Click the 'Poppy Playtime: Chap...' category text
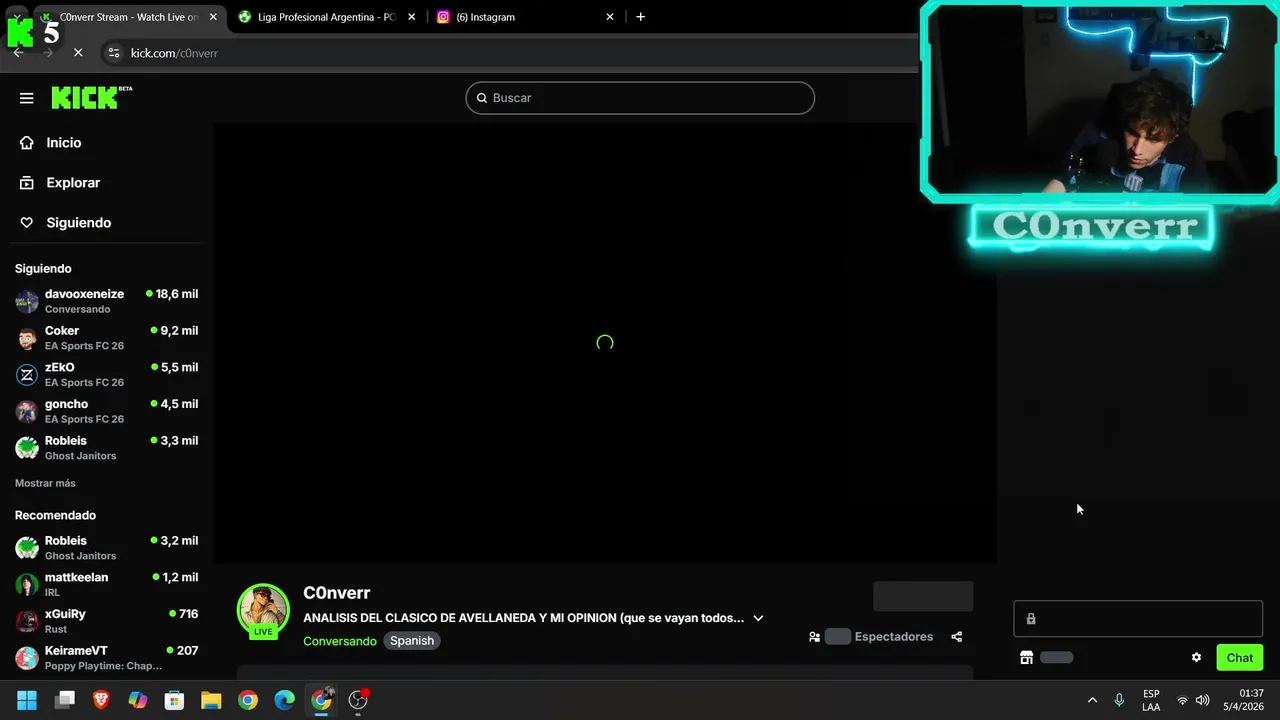 [x=103, y=666]
